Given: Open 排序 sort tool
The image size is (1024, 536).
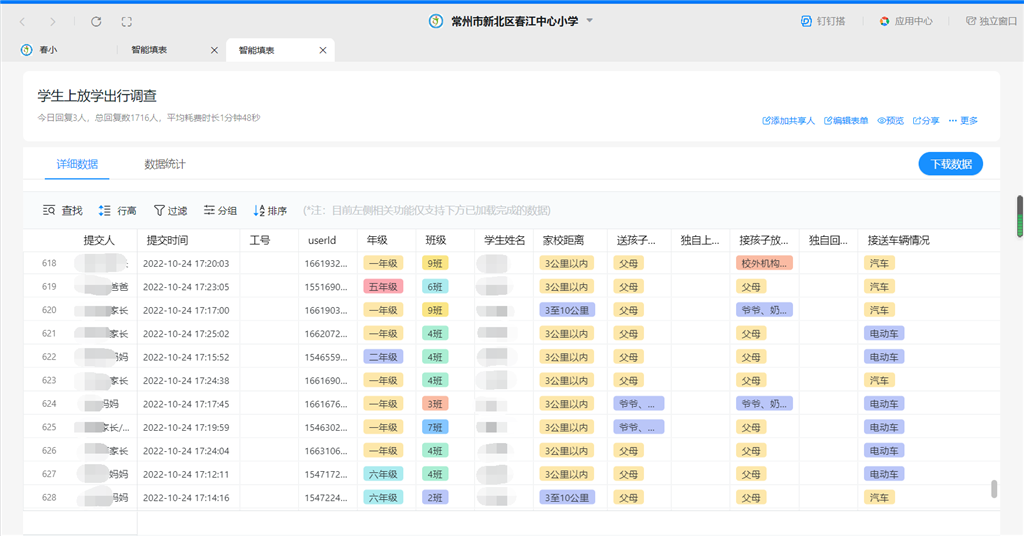Looking at the screenshot, I should point(270,210).
